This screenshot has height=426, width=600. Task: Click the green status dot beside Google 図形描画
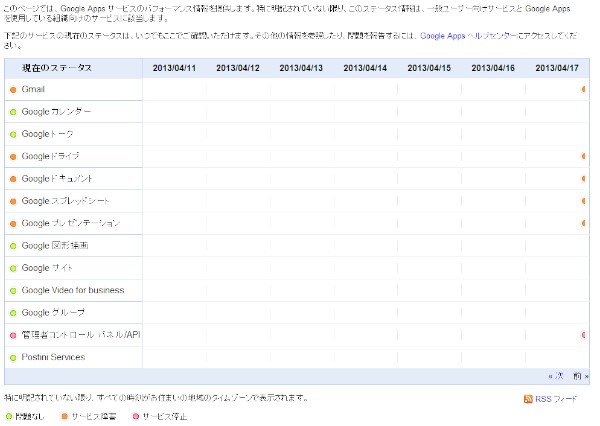coord(13,246)
